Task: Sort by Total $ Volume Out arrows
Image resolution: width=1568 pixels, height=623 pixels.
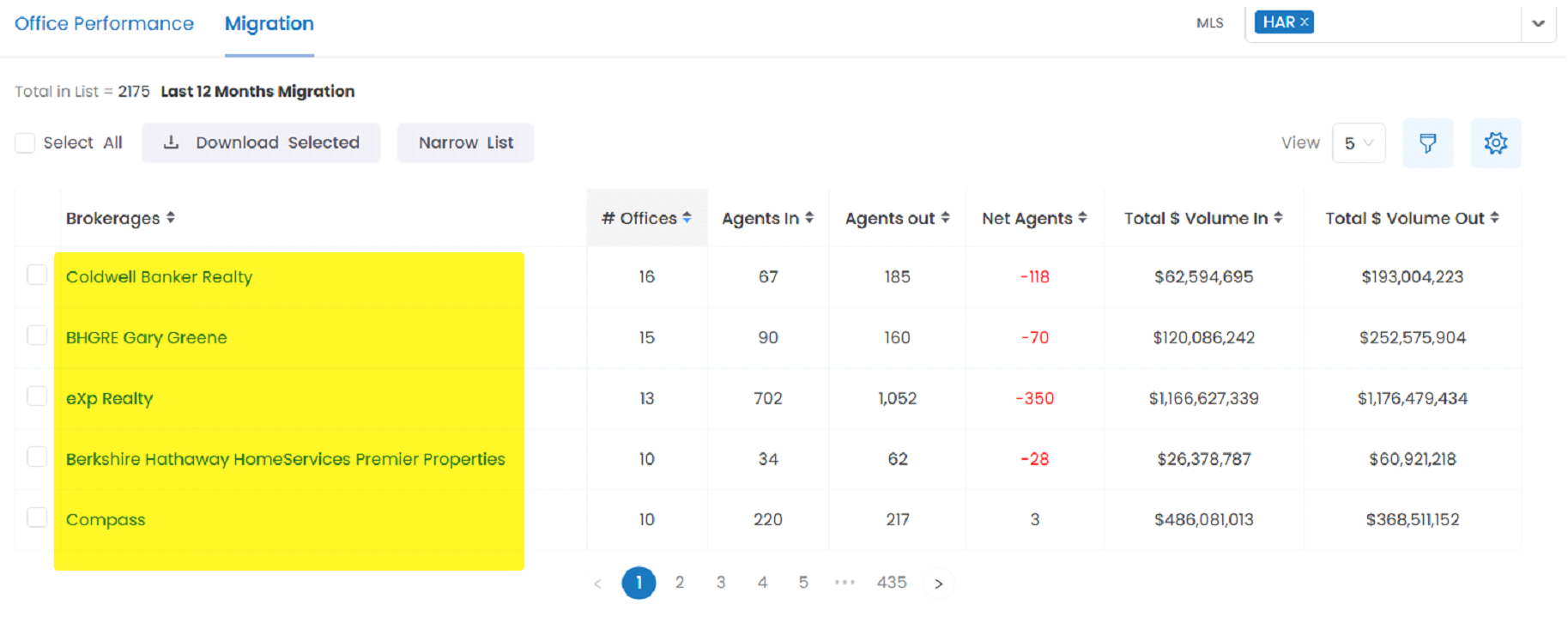Action: coord(1494,218)
